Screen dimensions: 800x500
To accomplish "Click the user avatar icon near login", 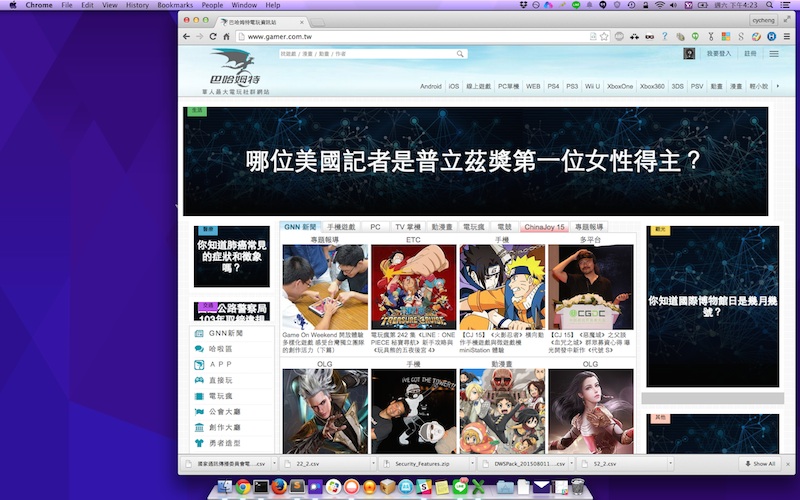I will (x=689, y=54).
